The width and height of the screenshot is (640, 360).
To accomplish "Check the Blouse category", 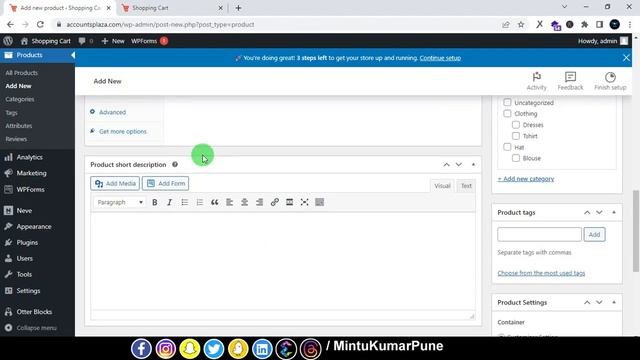I will 516,158.
